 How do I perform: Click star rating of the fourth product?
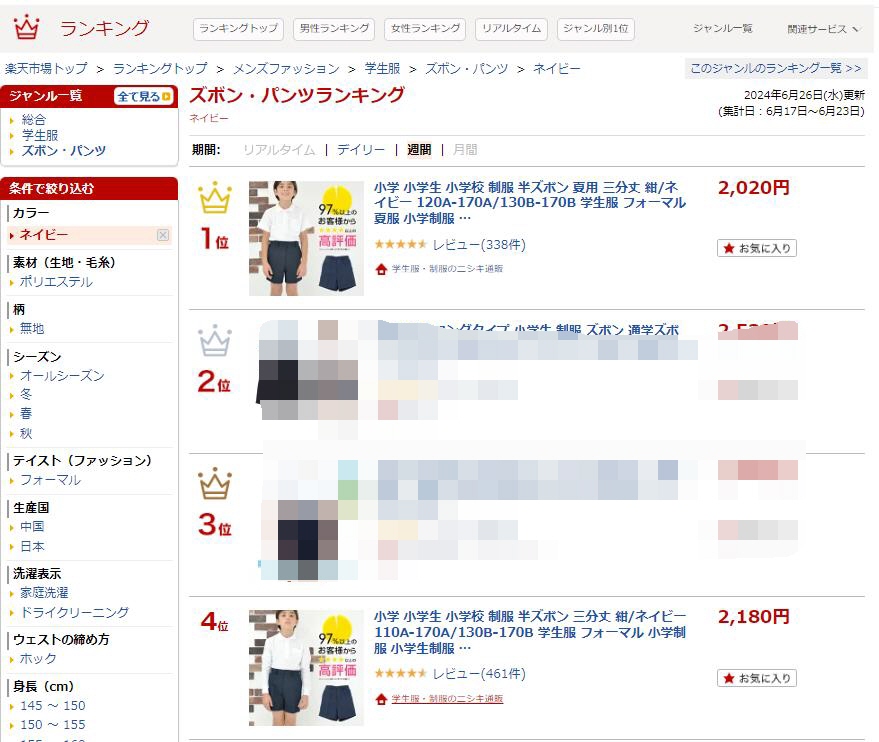[400, 674]
